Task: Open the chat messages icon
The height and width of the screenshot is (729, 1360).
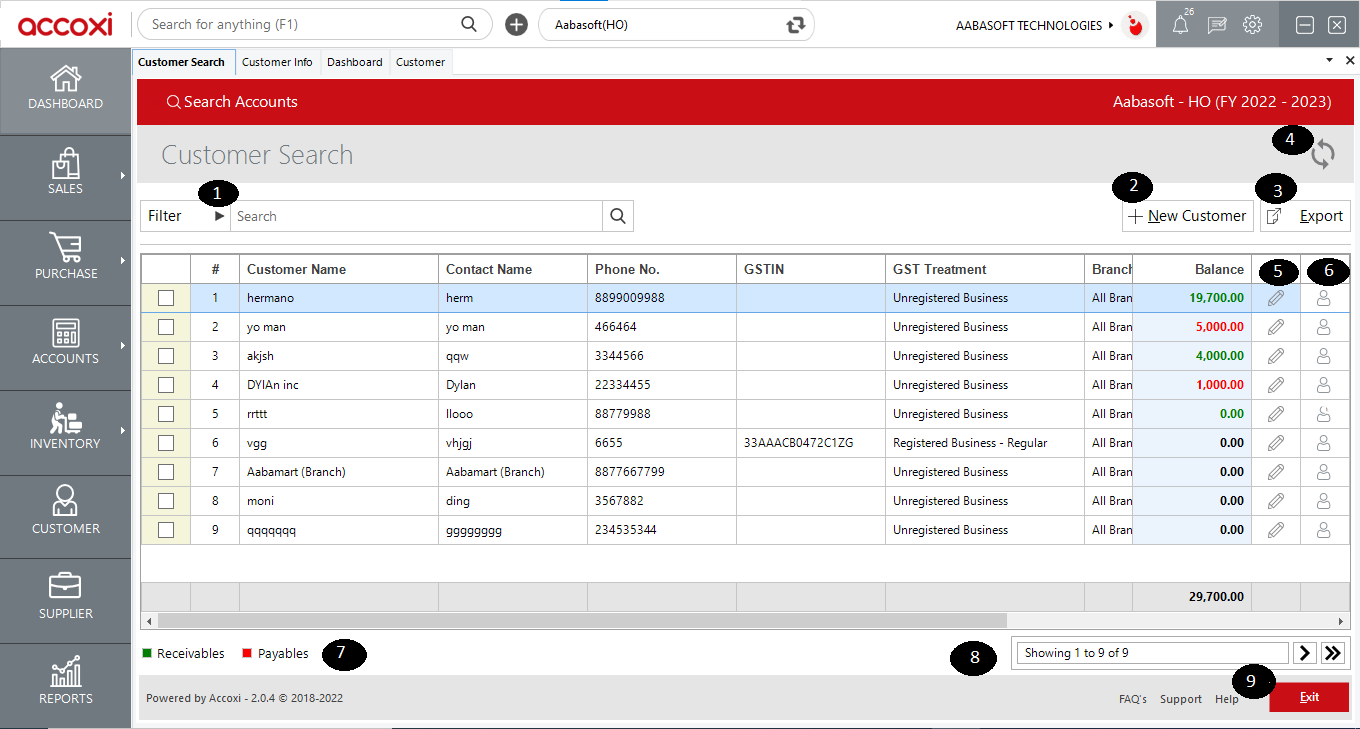Action: 1217,25
